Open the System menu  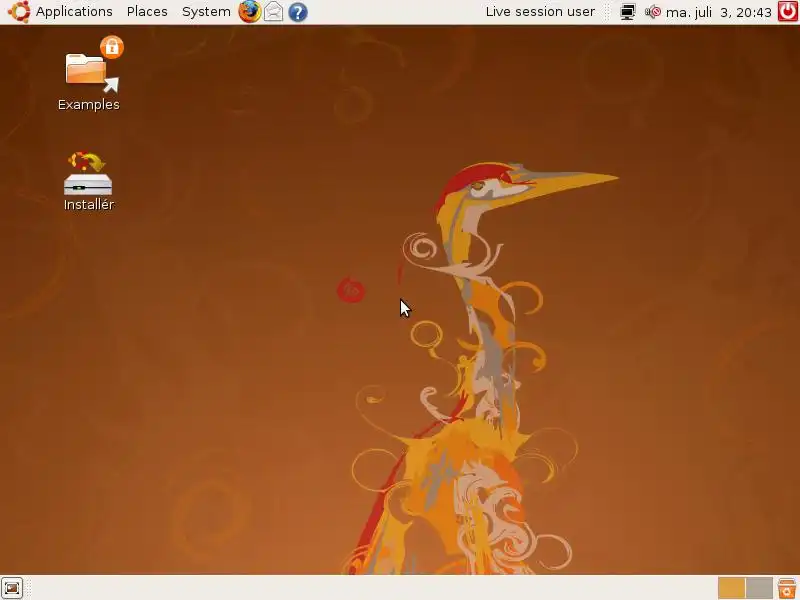(x=206, y=12)
